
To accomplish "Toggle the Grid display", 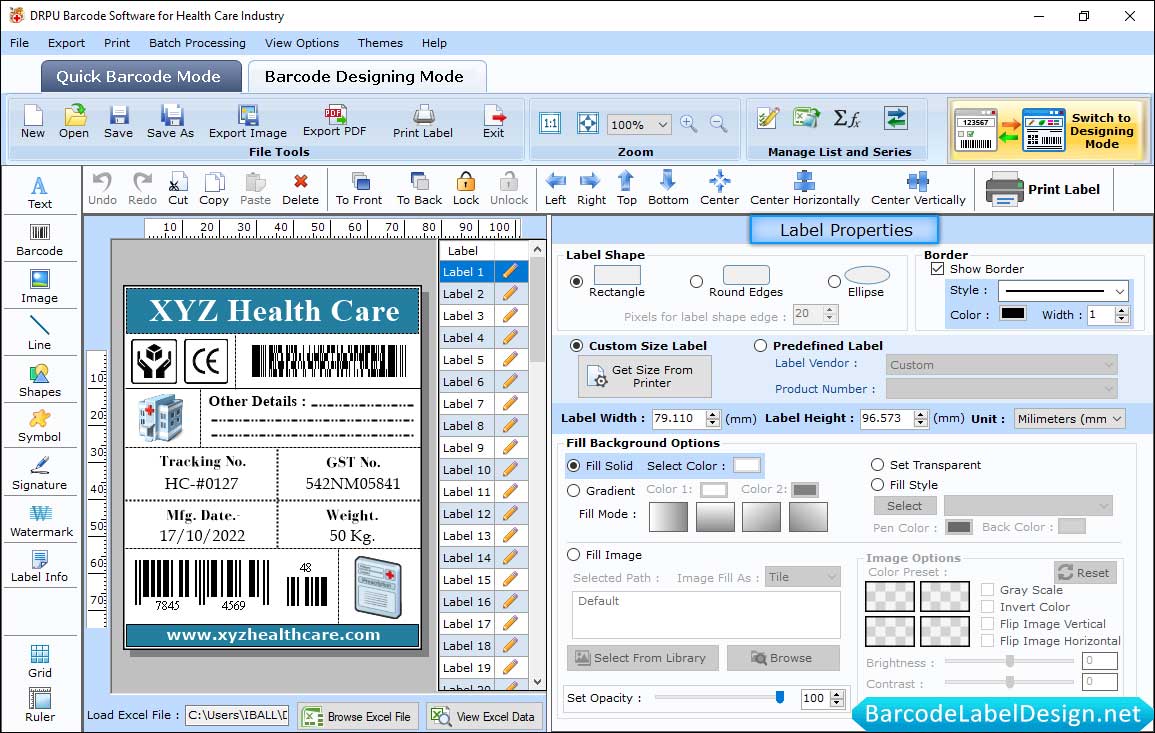I will click(40, 661).
